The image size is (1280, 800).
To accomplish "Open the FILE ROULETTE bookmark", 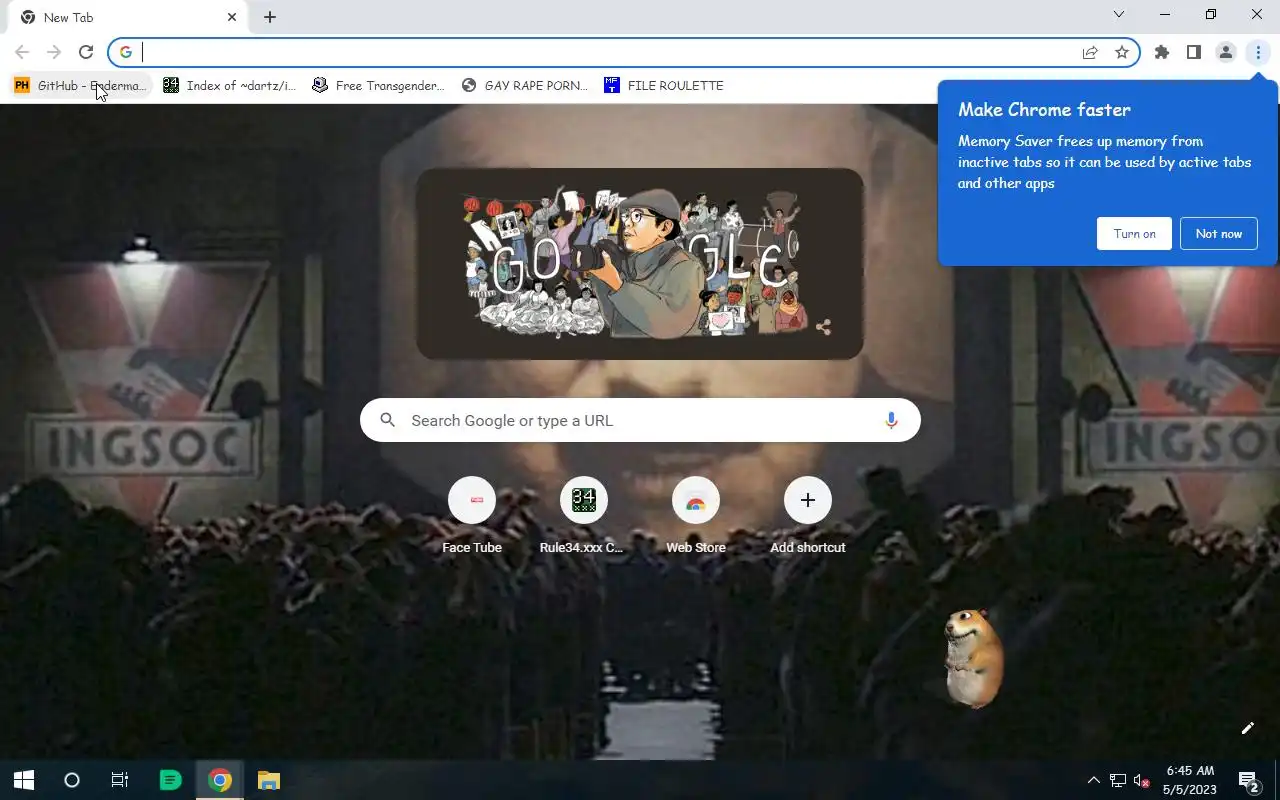I will click(x=664, y=85).
